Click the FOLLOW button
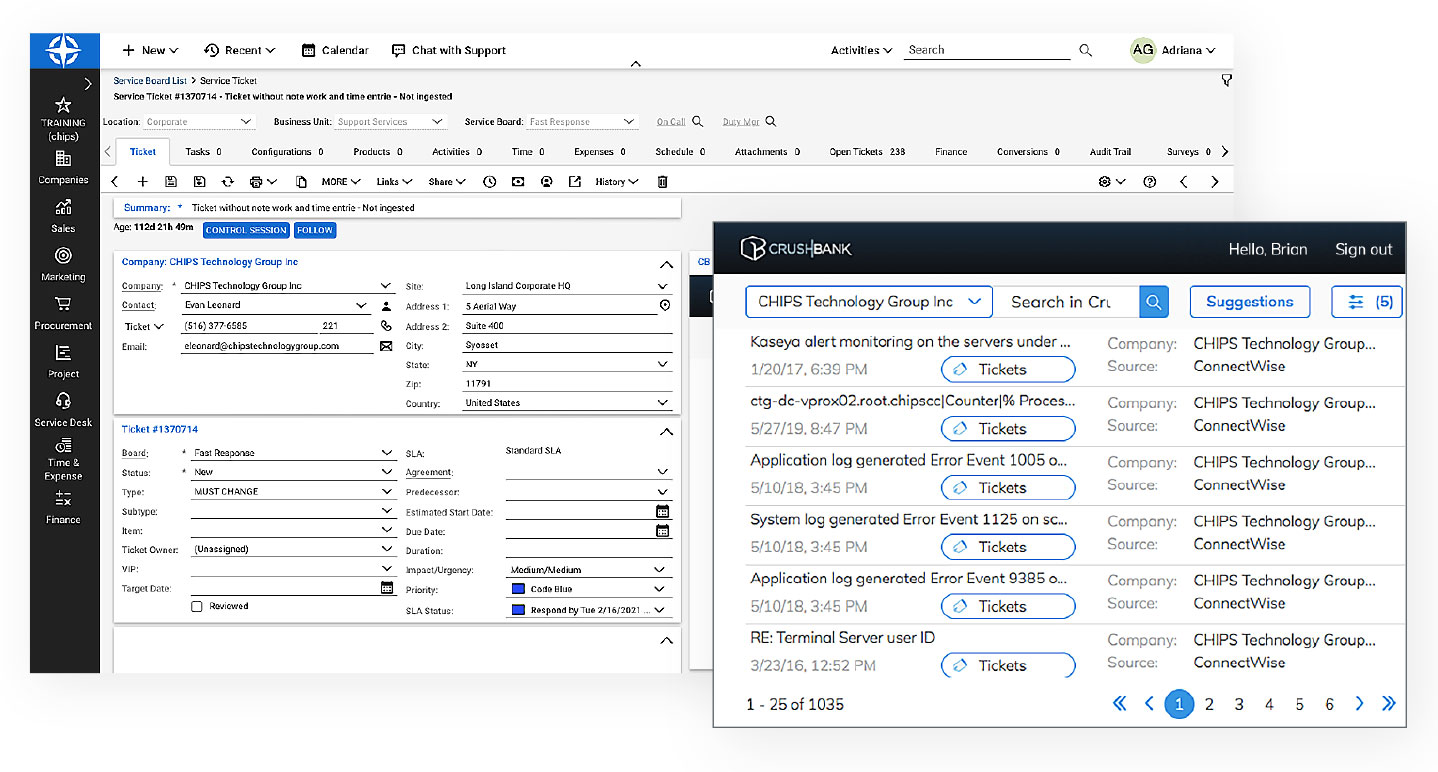This screenshot has height=772, width=1438. (x=315, y=230)
